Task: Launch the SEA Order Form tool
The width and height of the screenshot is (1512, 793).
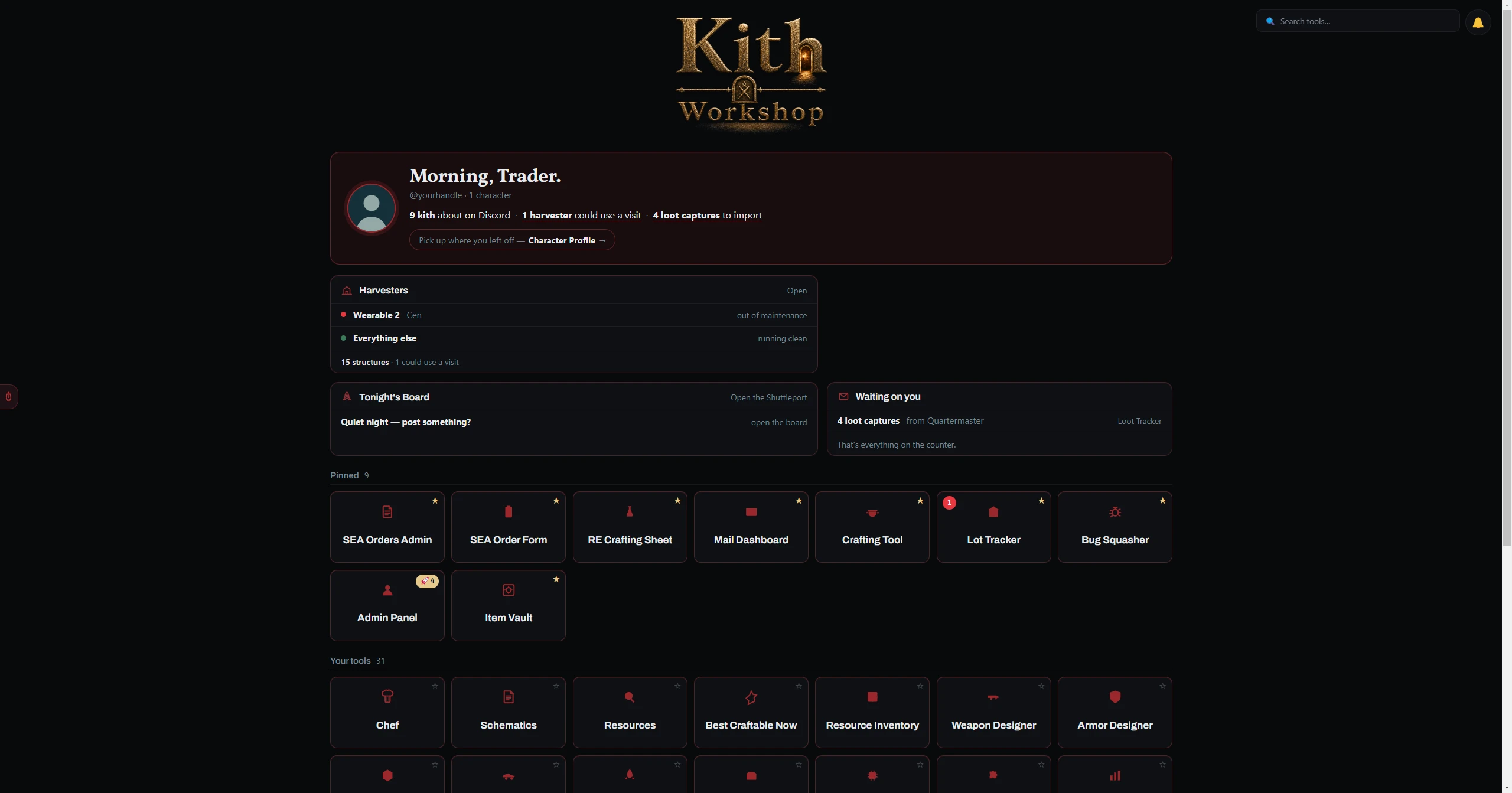Action: point(509,527)
